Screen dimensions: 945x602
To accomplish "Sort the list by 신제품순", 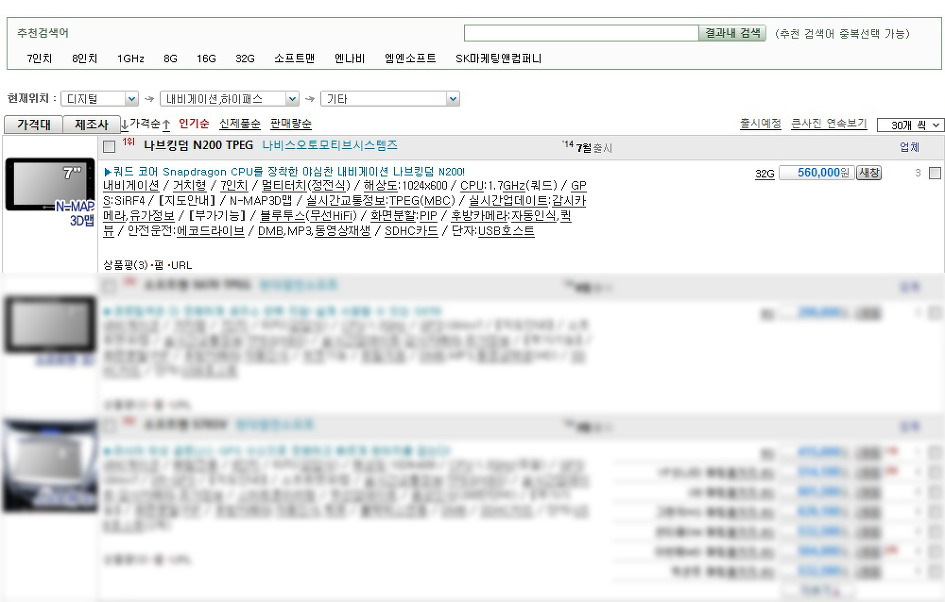I will click(240, 124).
